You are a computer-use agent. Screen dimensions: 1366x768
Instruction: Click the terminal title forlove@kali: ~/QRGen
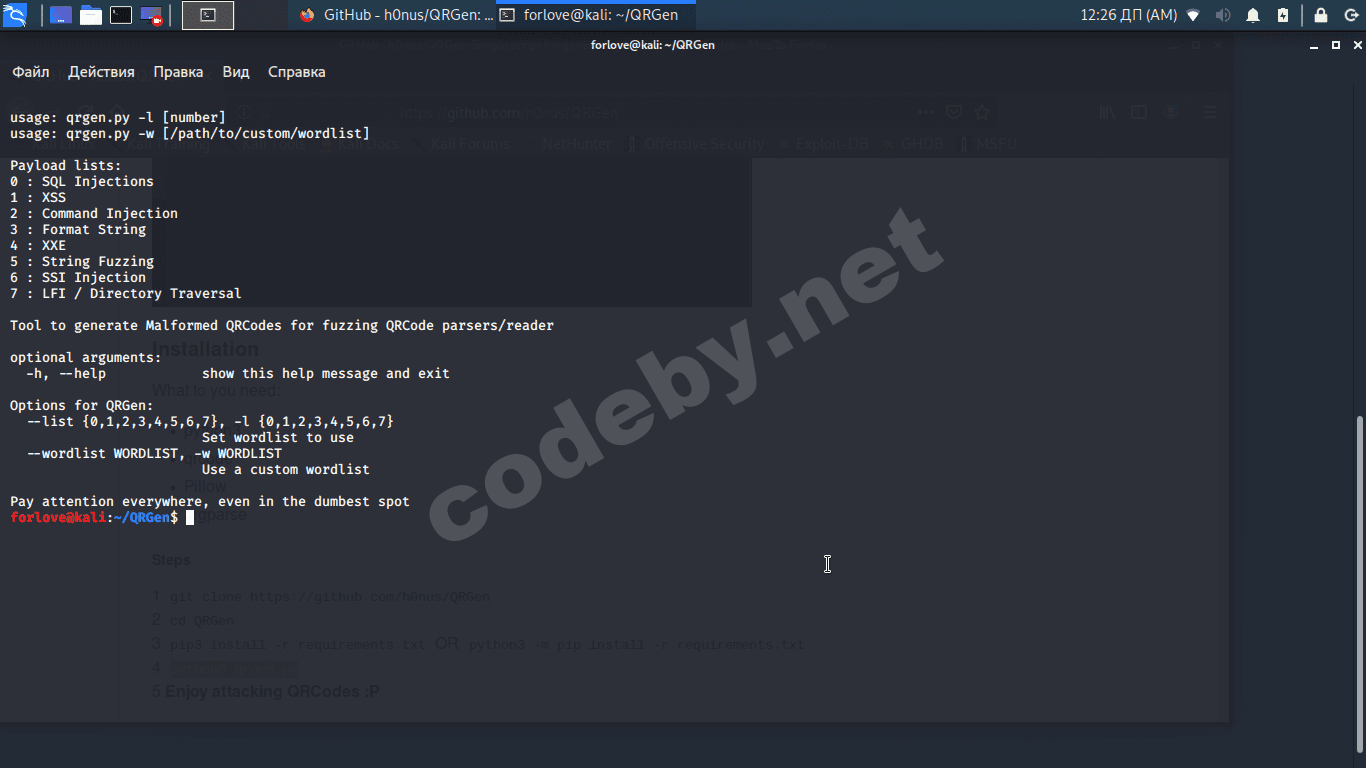(653, 45)
